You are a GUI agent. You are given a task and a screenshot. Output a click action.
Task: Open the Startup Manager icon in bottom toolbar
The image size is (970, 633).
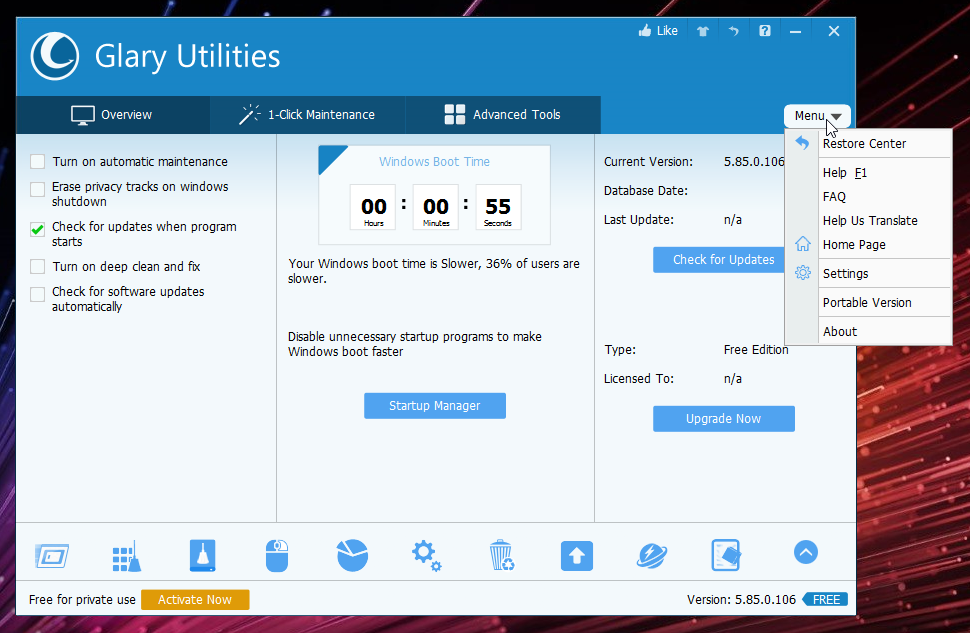pyautogui.click(x=52, y=556)
